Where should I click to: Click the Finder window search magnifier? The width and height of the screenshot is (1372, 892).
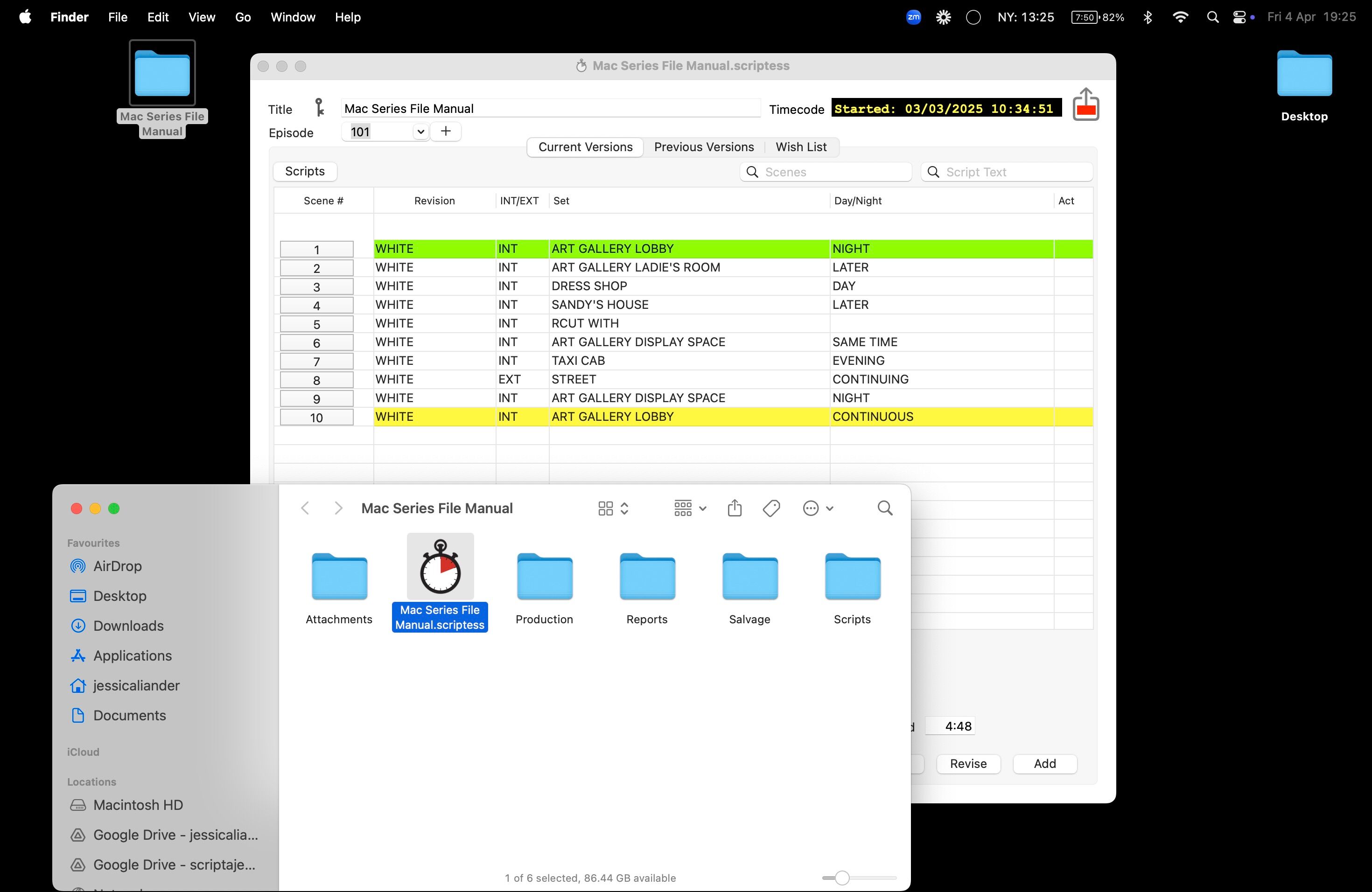coord(884,508)
